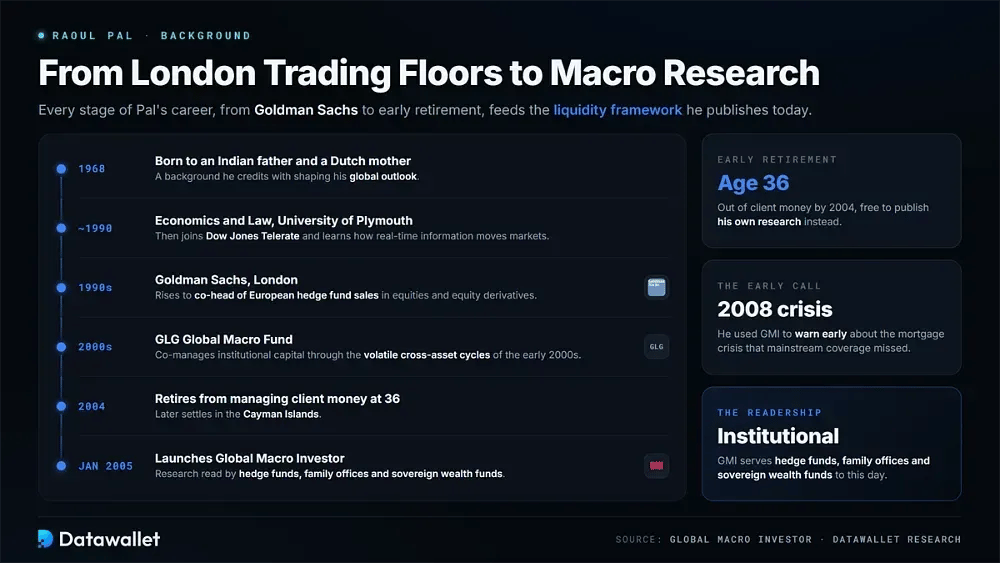Click the 'Goldman Sachs' bold text in subtitle
1000x563 pixels.
306,110
